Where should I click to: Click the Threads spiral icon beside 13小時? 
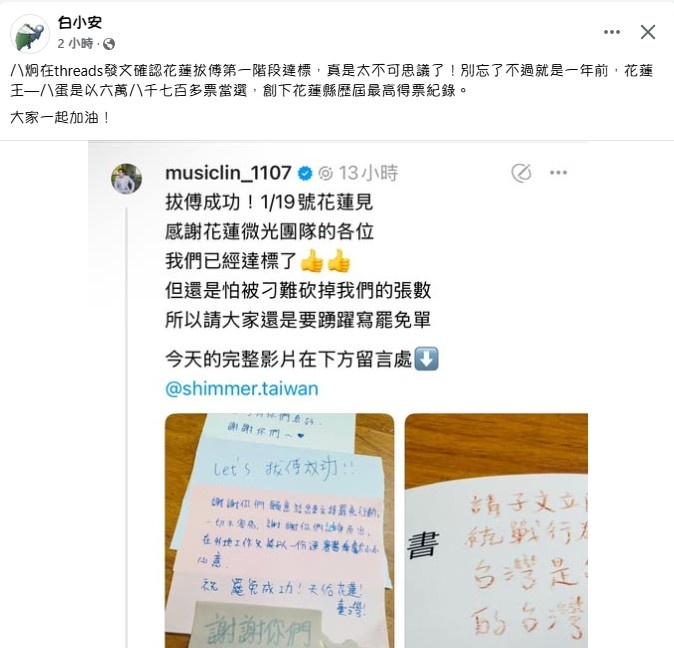[326, 173]
